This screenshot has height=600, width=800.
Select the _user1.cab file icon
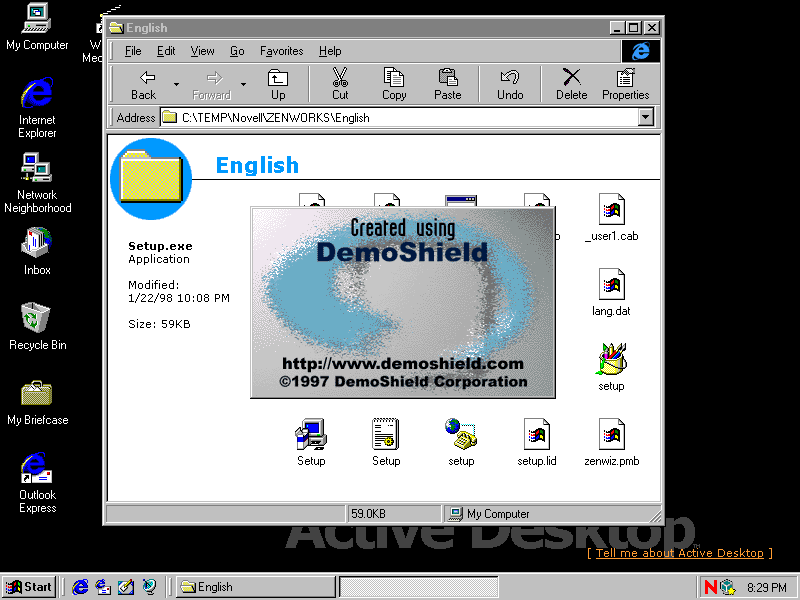click(611, 210)
